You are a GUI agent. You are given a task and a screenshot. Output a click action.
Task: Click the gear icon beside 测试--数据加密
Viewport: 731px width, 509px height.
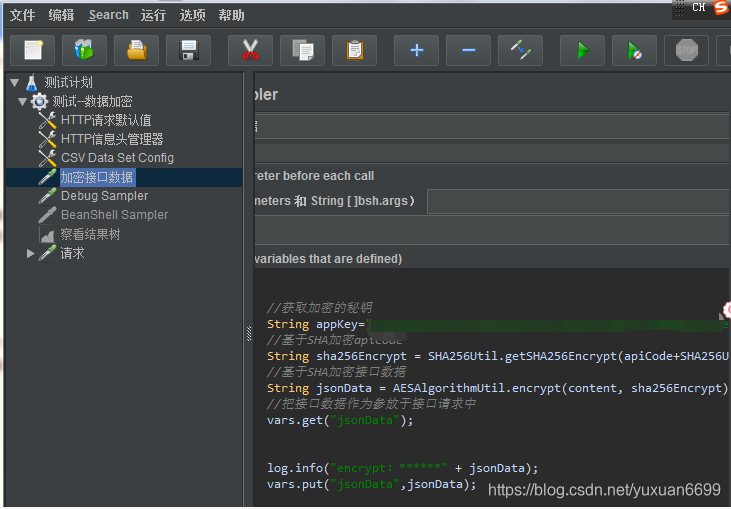[x=39, y=102]
